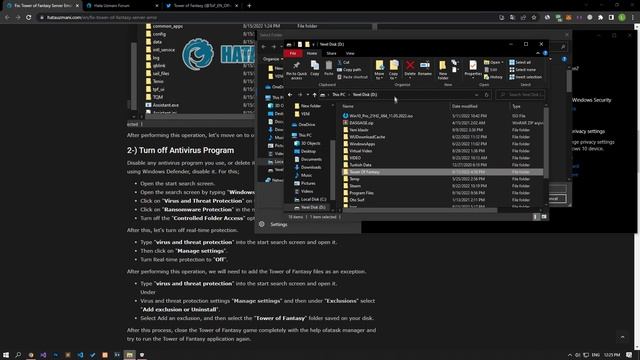This screenshot has height=360, width=640.
Task: Click Select none in the ribbon
Action: [x=522, y=70]
